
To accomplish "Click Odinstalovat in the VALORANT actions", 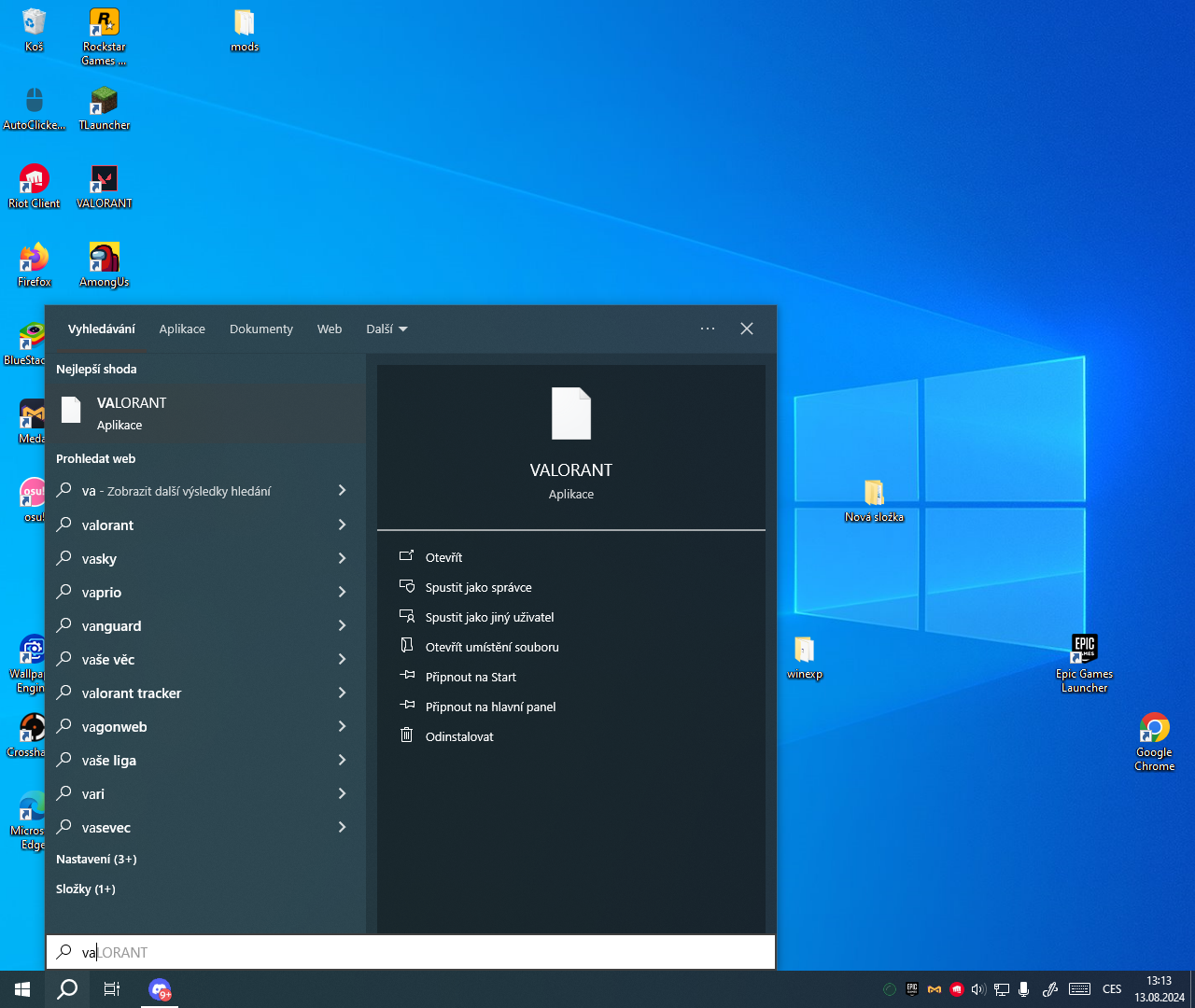I will click(x=459, y=736).
